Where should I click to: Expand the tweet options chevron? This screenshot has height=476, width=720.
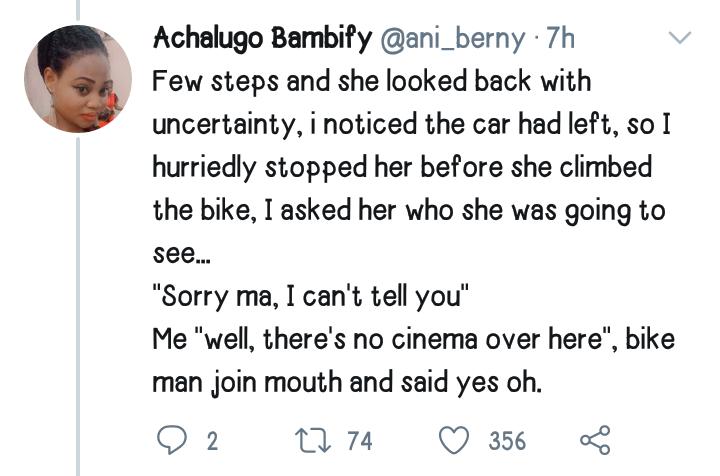(679, 40)
